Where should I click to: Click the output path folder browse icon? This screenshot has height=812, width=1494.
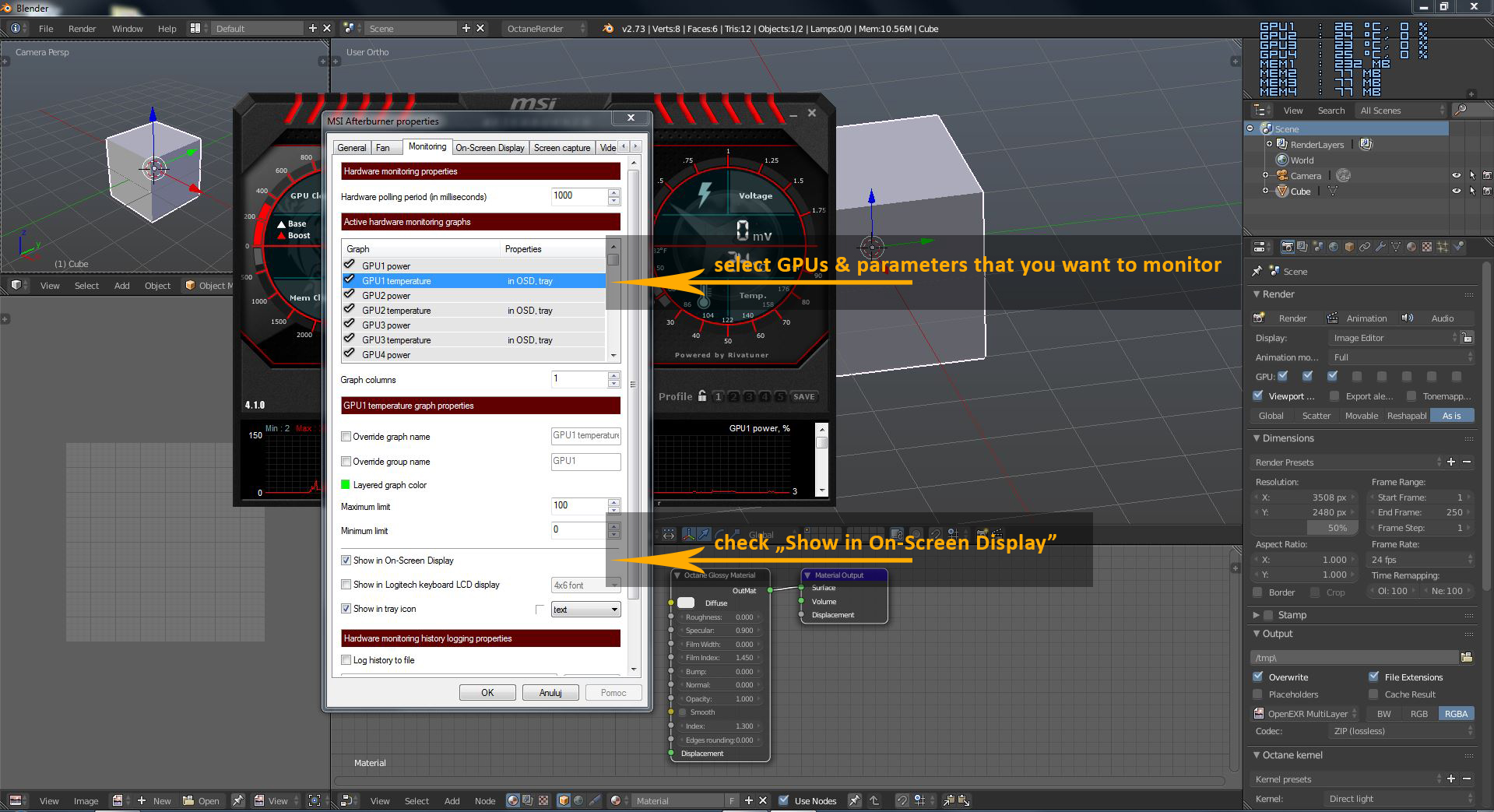pos(1467,657)
